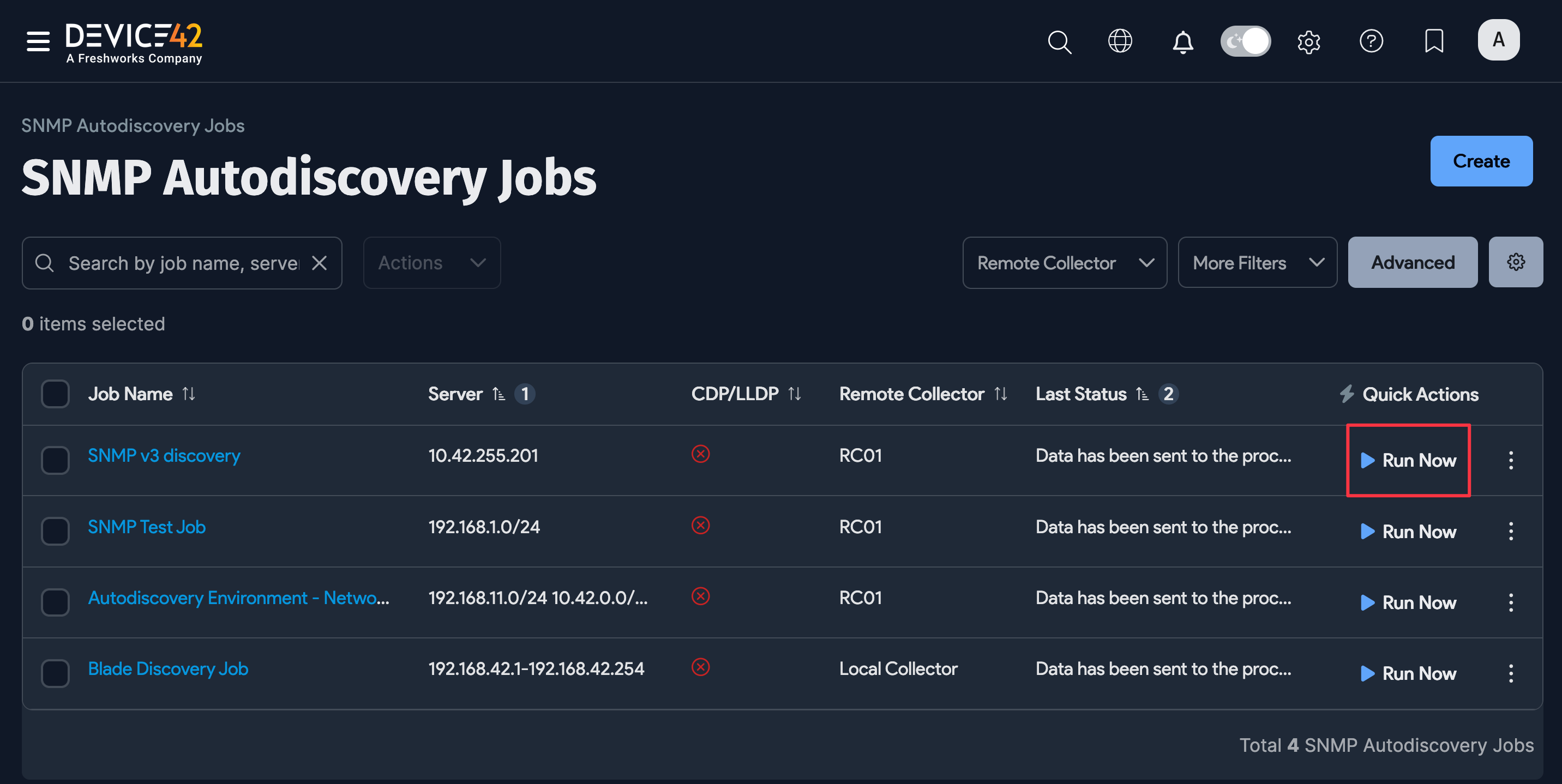
Task: Open saved bookmarks icon
Action: point(1434,41)
